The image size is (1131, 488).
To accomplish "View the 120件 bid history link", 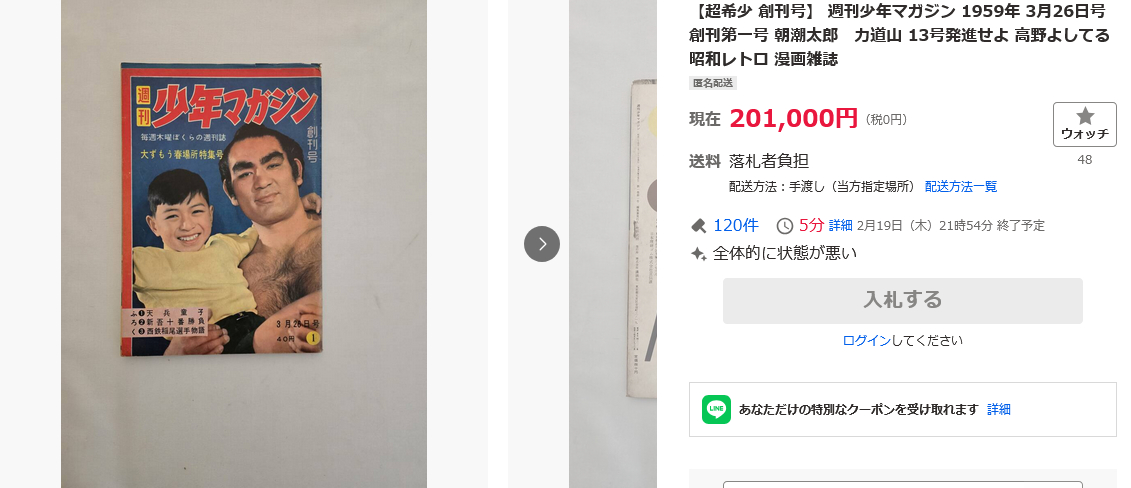I will click(x=736, y=226).
